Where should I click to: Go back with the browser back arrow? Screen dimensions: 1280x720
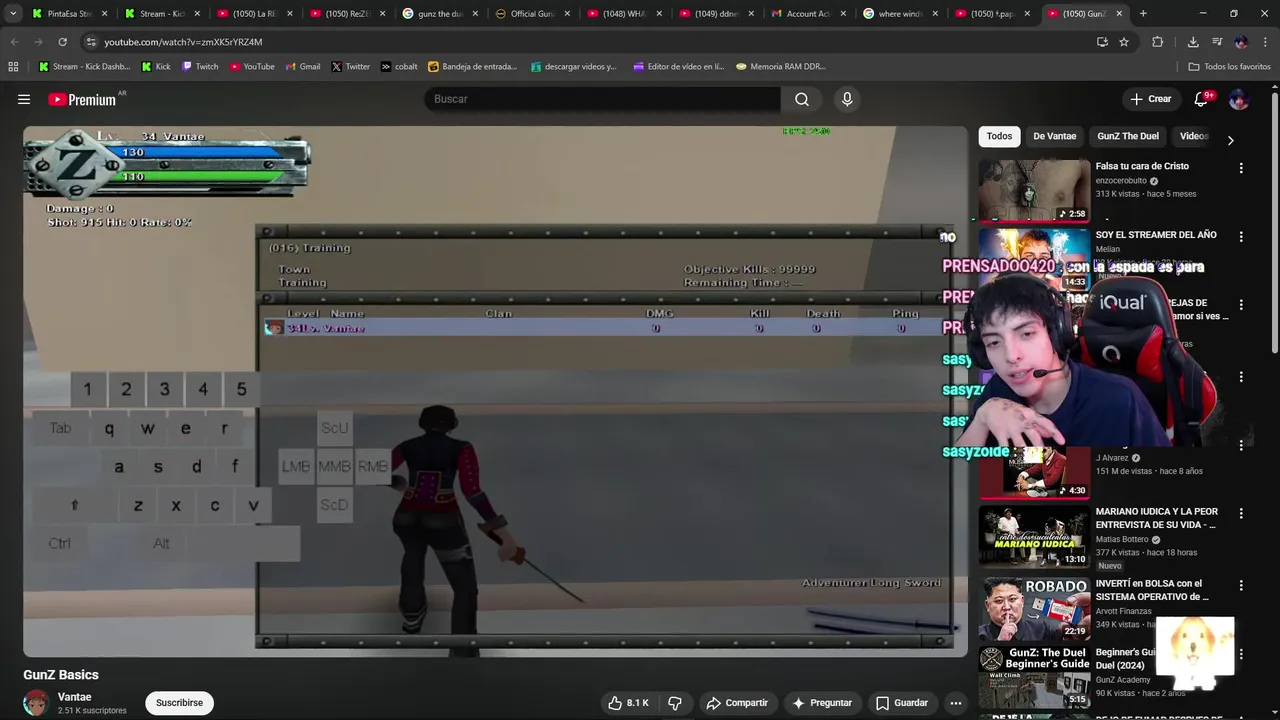[x=15, y=42]
